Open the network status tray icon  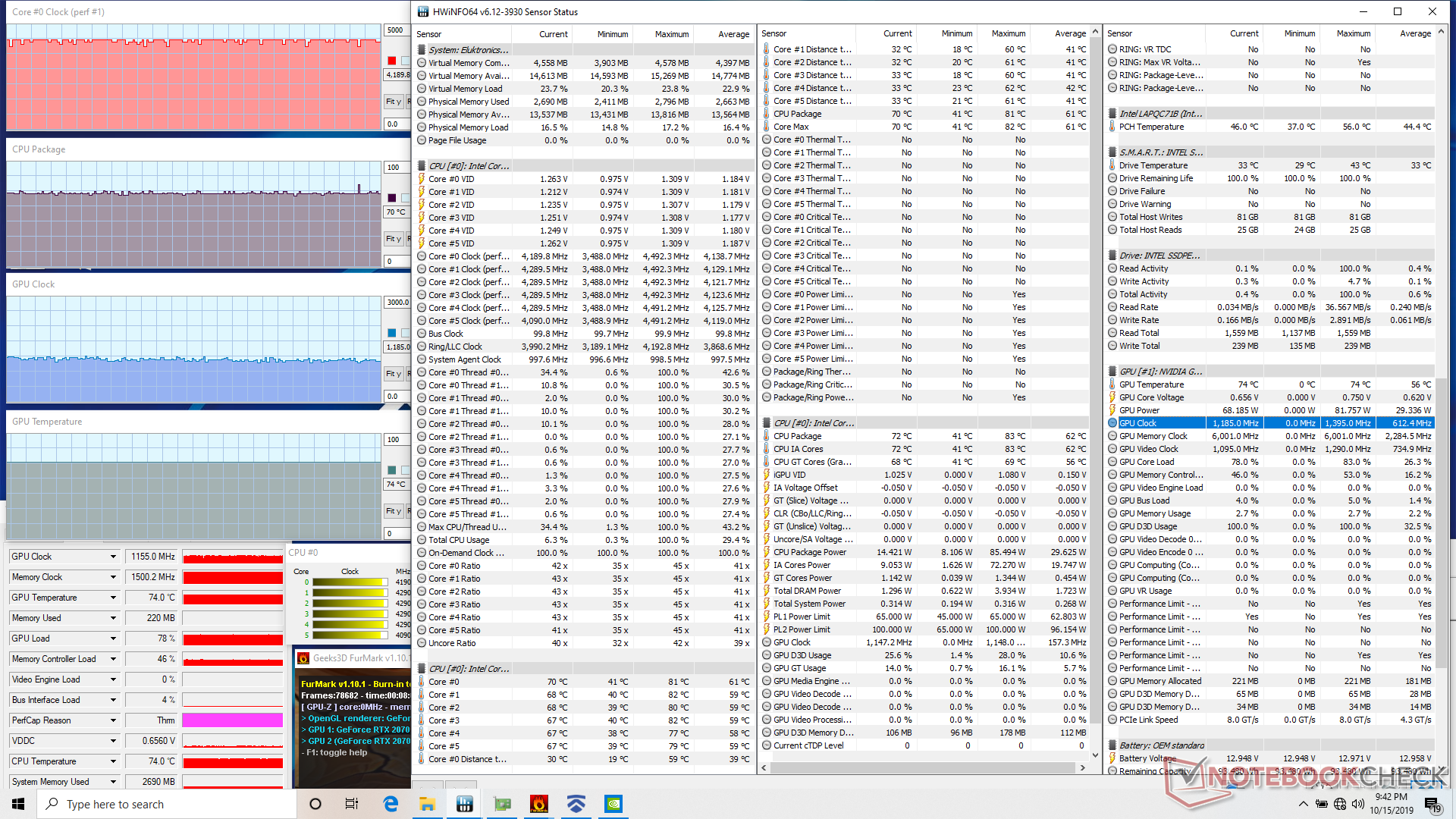[1340, 804]
